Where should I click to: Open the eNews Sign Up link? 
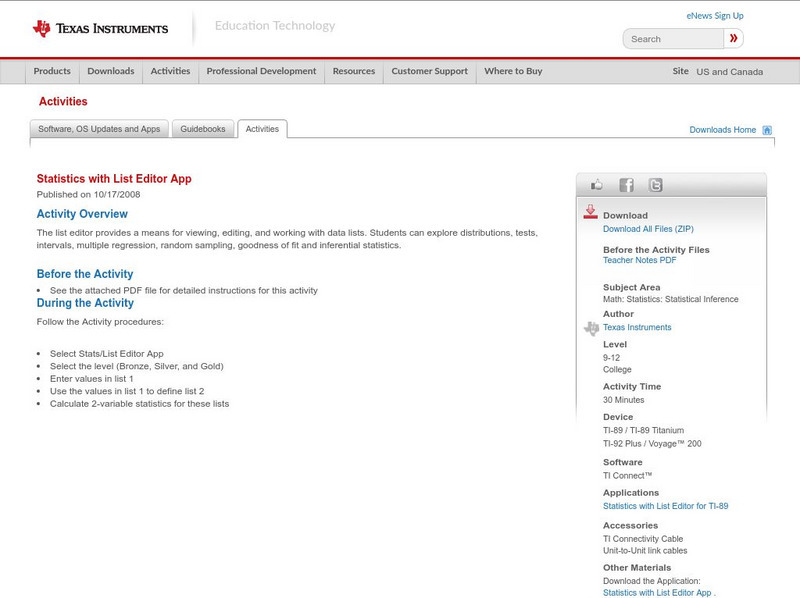click(715, 16)
